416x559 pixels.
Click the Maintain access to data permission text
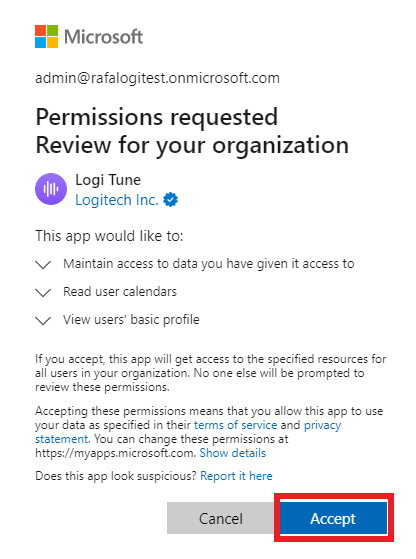(209, 264)
